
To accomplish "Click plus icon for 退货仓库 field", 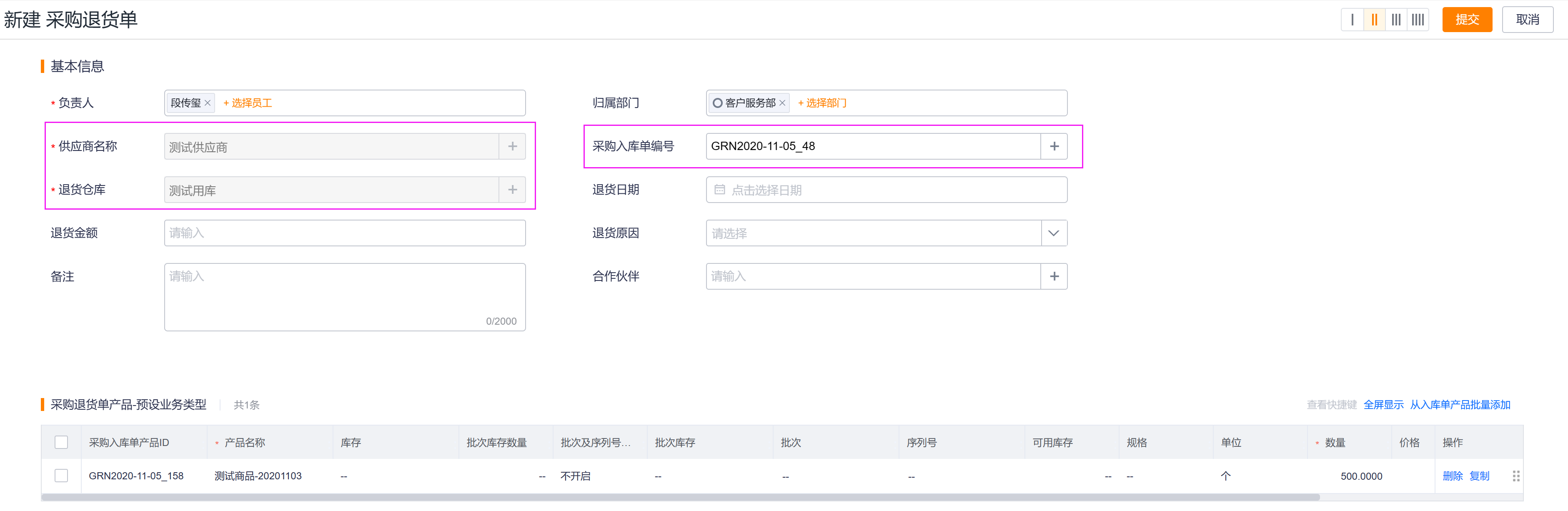I will coord(513,189).
